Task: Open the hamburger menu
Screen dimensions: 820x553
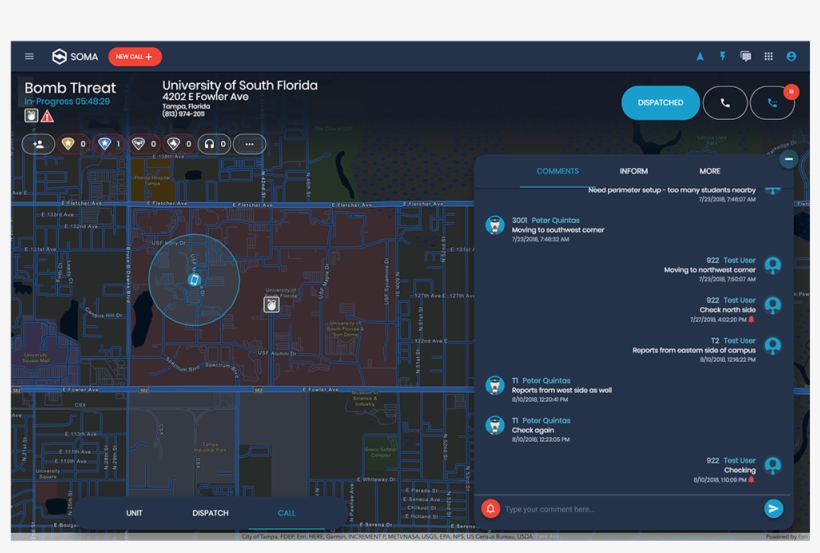Action: click(29, 57)
